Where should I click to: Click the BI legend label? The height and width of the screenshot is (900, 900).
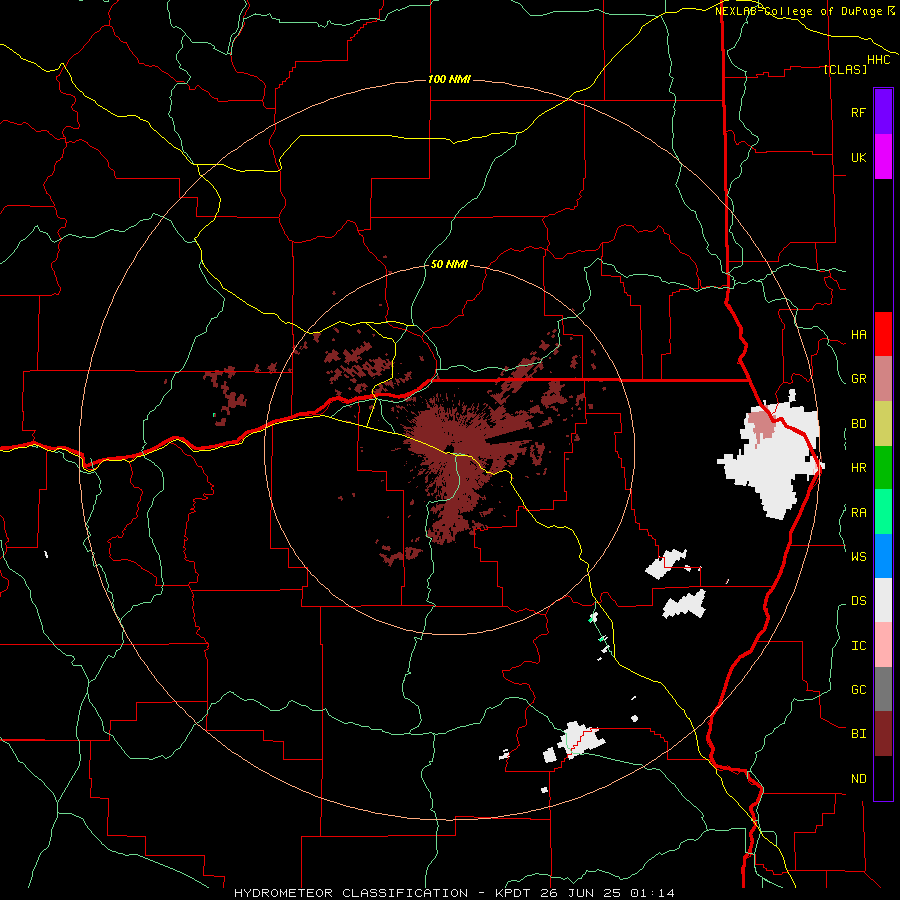(x=858, y=734)
